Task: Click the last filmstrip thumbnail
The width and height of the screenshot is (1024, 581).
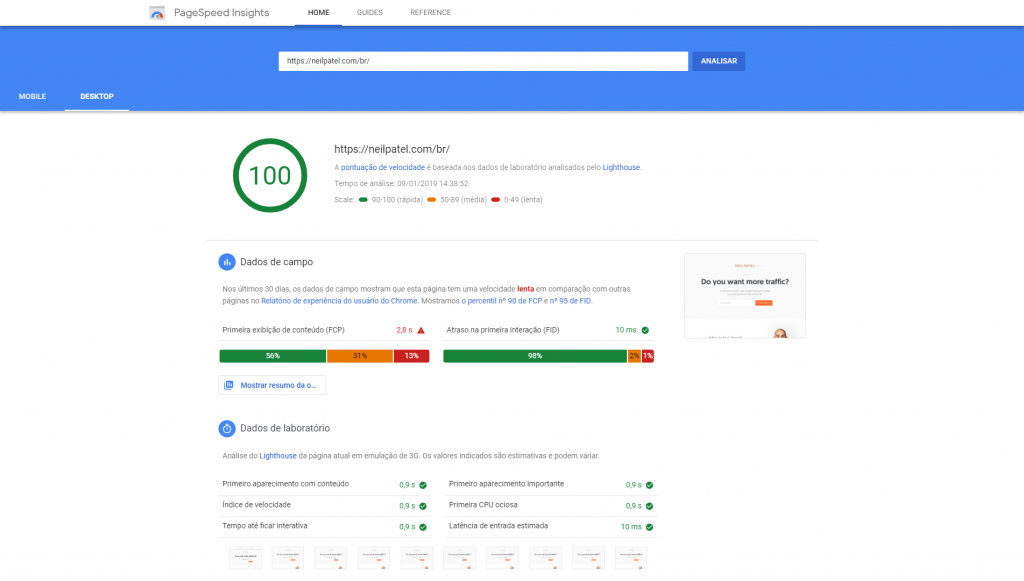Action: [631, 558]
